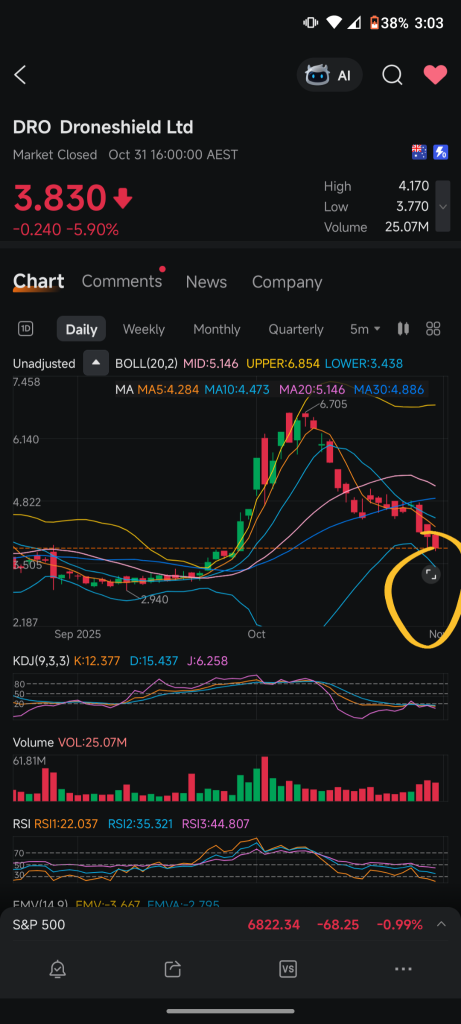Open the News tab

pyautogui.click(x=206, y=282)
